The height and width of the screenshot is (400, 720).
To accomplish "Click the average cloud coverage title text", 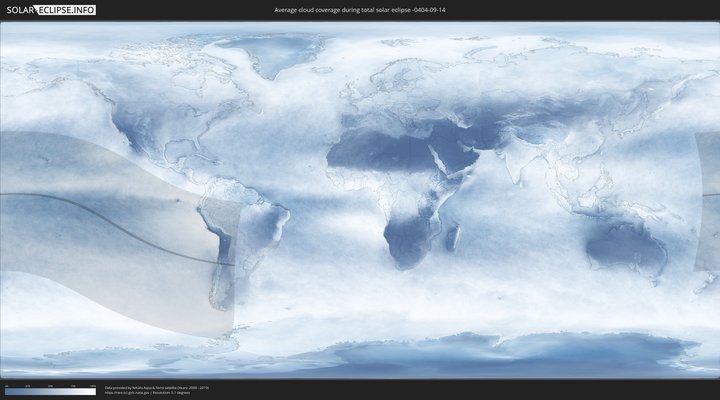I will pos(360,9).
